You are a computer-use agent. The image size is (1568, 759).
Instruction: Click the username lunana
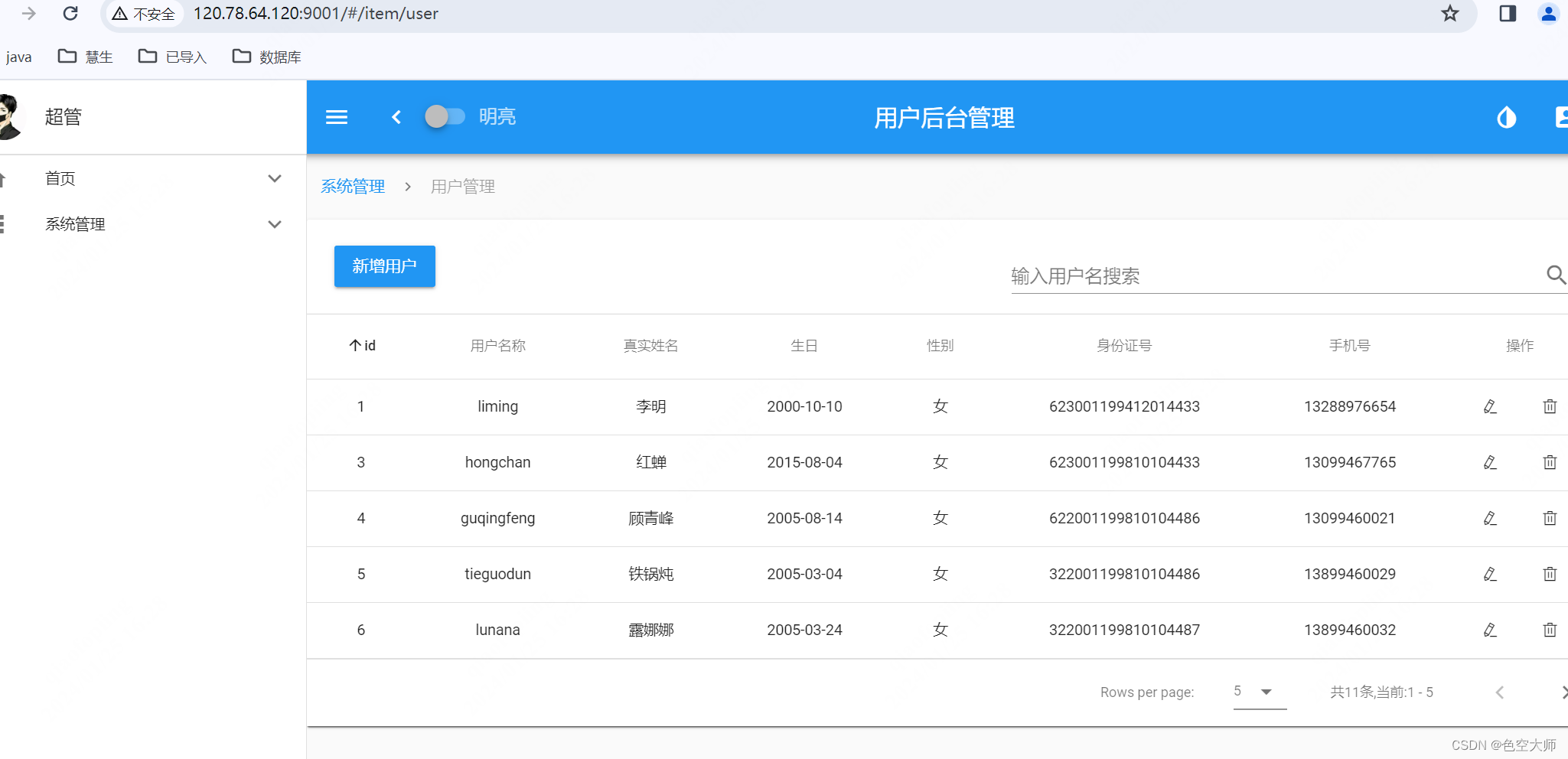click(x=498, y=630)
